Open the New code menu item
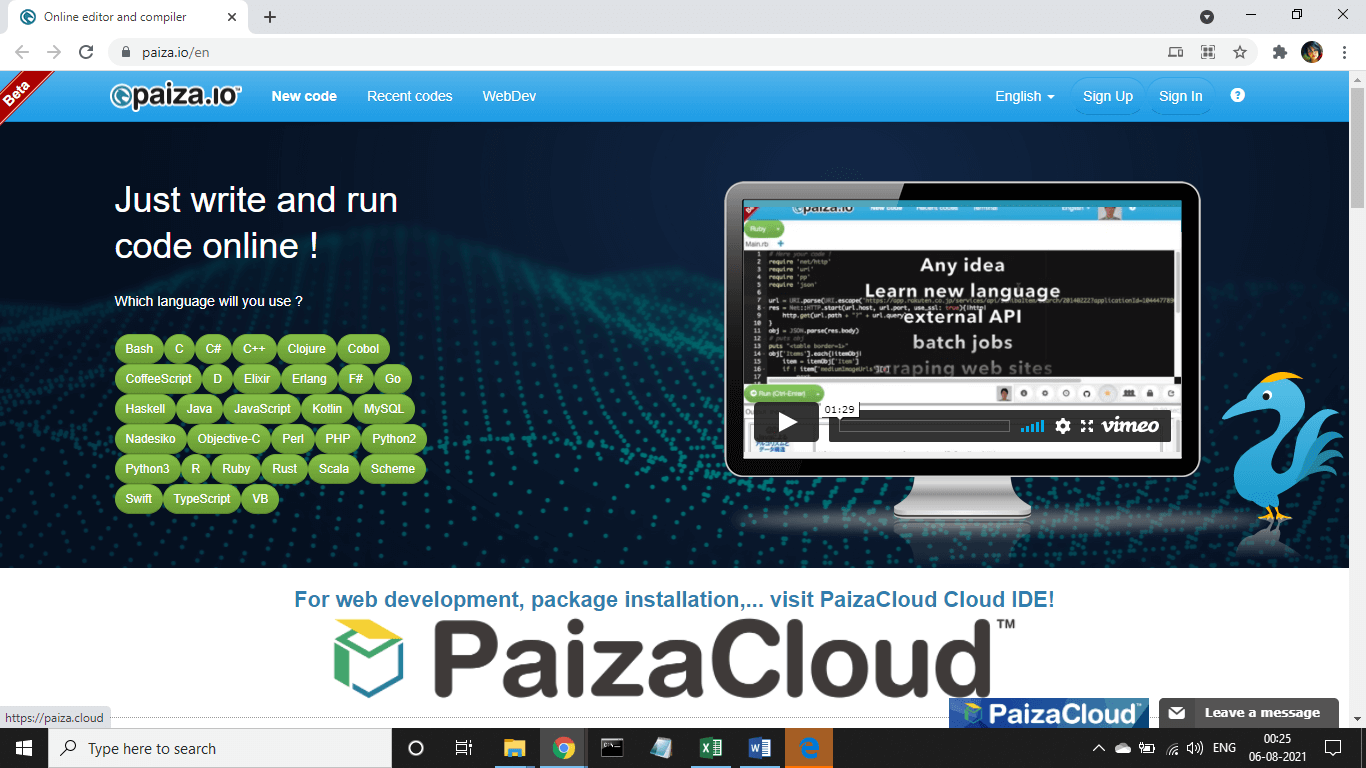 point(304,96)
